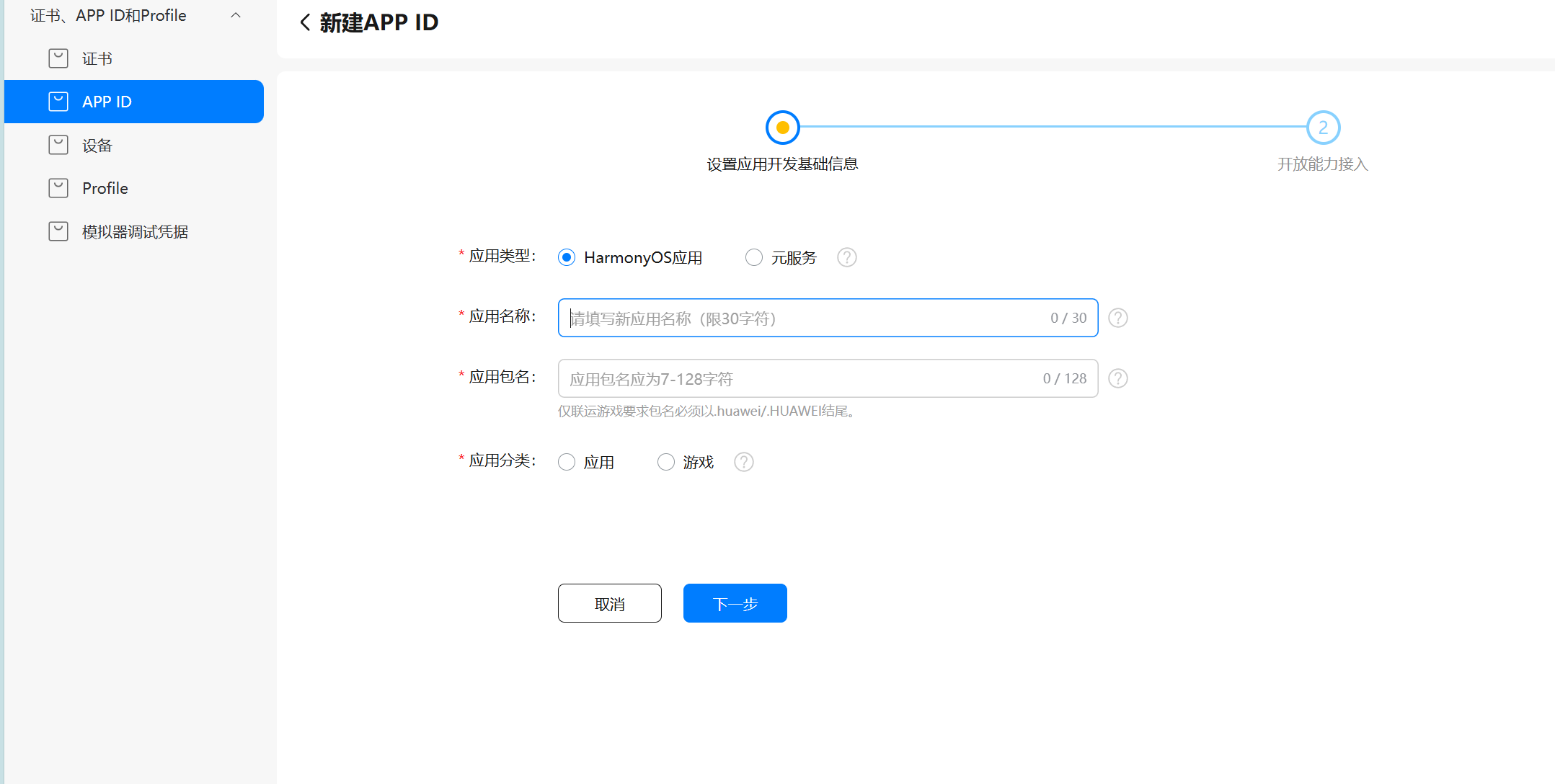Select the HarmonyOS应用 radio button
The height and width of the screenshot is (784, 1555).
pyautogui.click(x=567, y=257)
